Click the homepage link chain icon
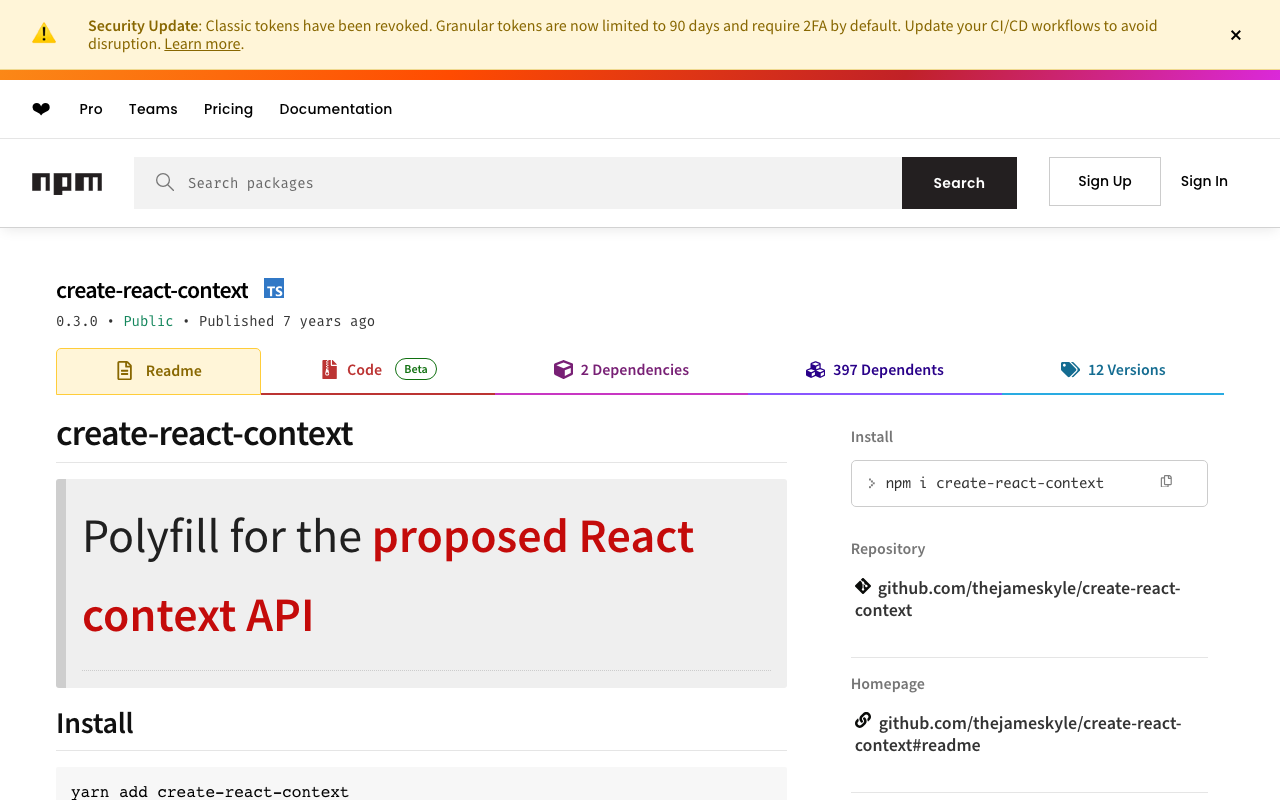Viewport: 1280px width, 800px height. point(863,721)
